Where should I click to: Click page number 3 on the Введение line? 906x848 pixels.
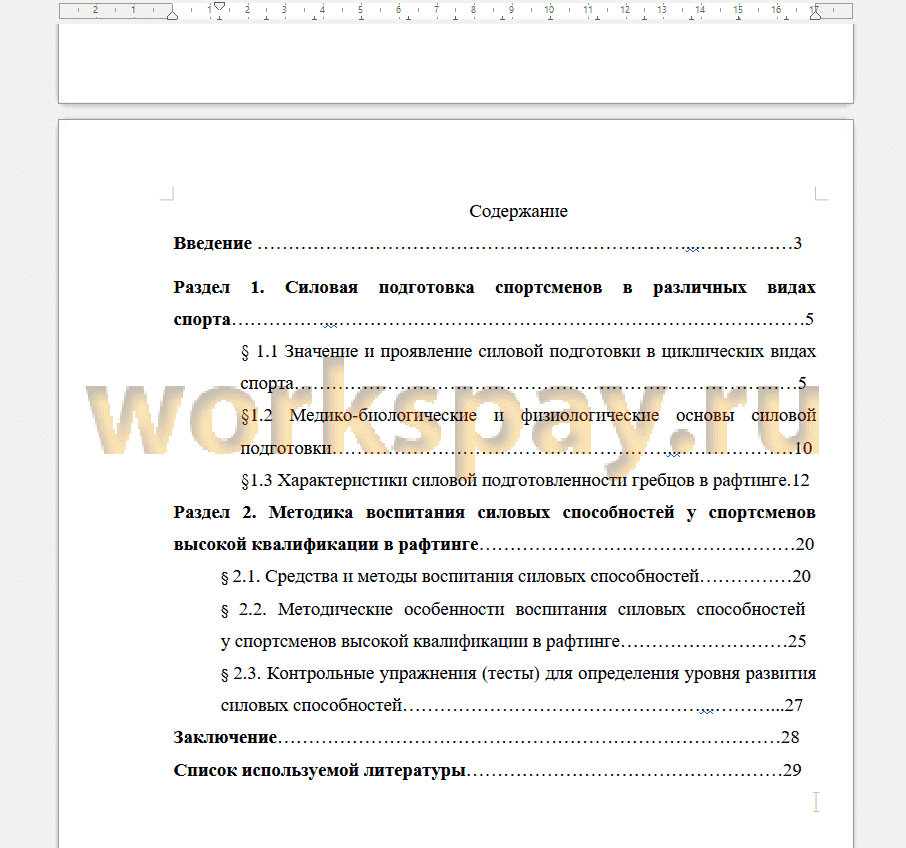click(x=797, y=243)
